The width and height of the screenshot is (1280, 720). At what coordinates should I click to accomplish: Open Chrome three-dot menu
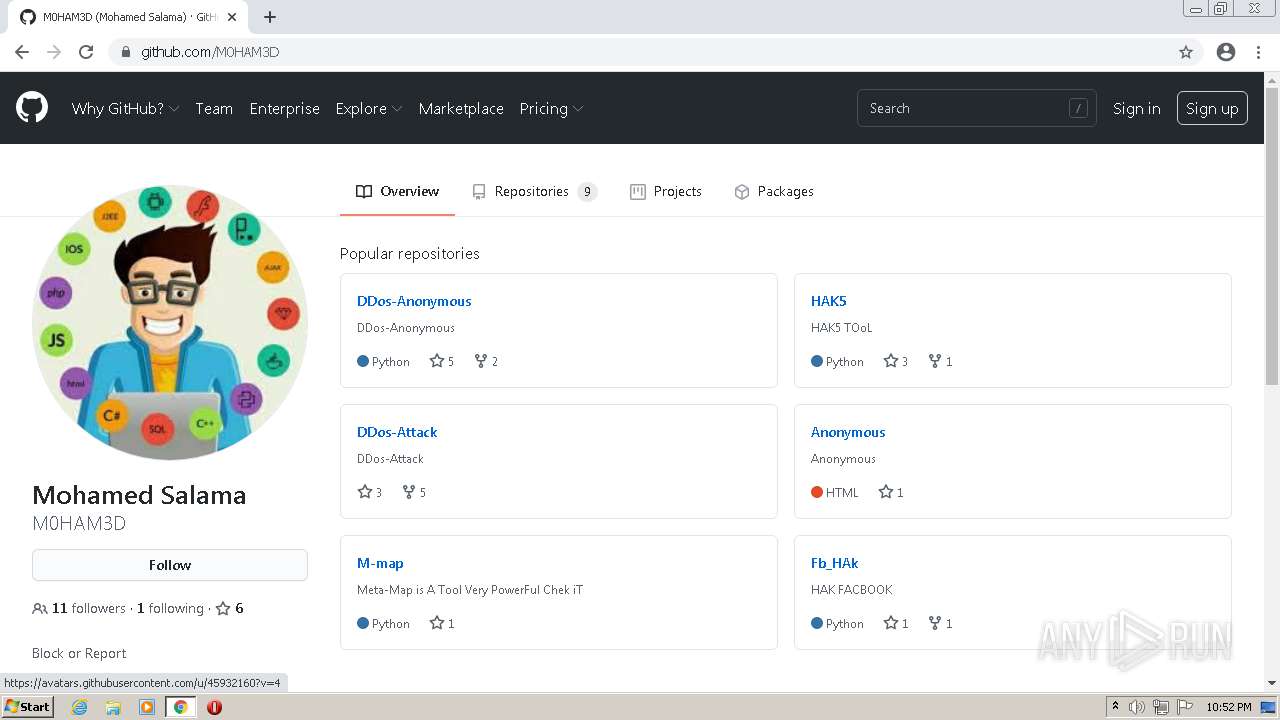coord(1258,52)
